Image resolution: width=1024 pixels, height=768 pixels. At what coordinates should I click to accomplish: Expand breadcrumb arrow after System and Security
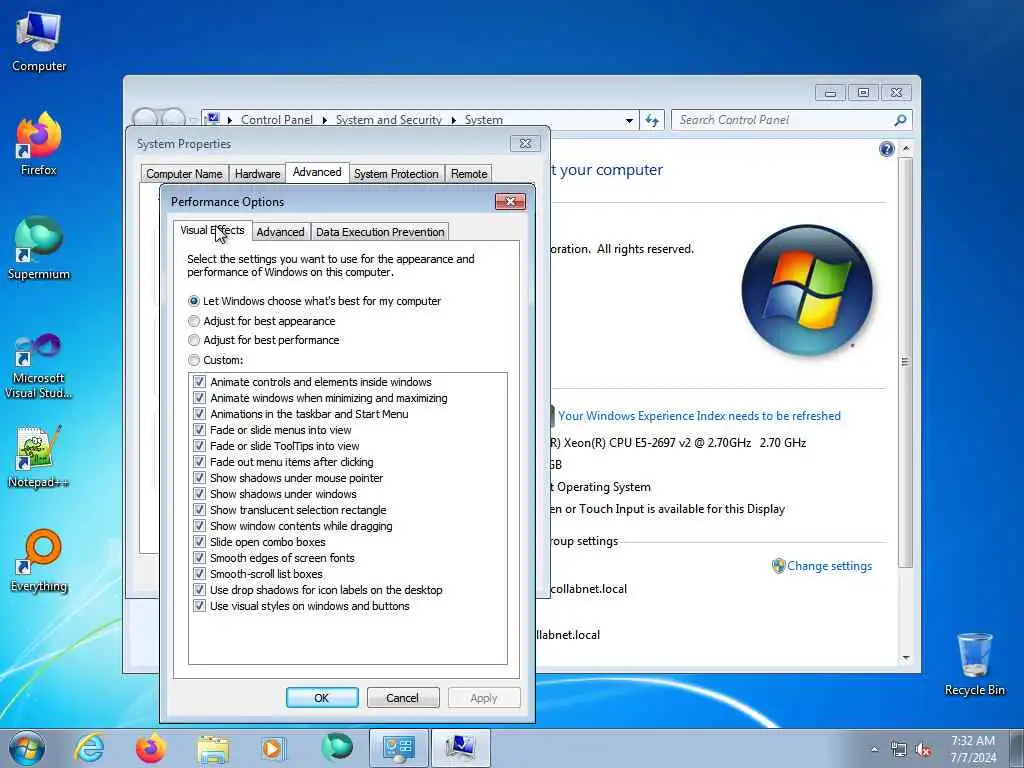(x=453, y=120)
